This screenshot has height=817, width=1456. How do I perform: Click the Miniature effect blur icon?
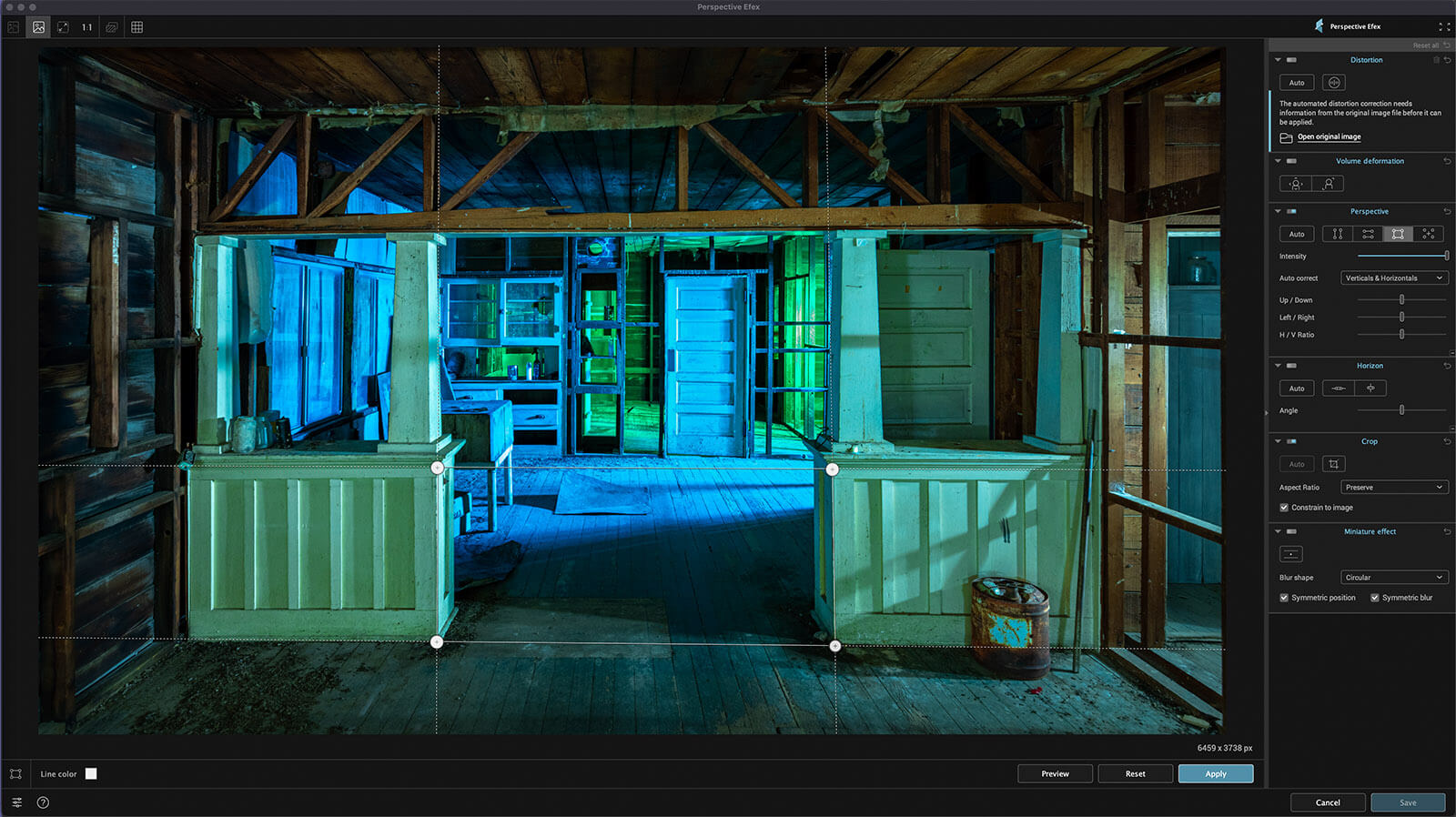tap(1290, 554)
